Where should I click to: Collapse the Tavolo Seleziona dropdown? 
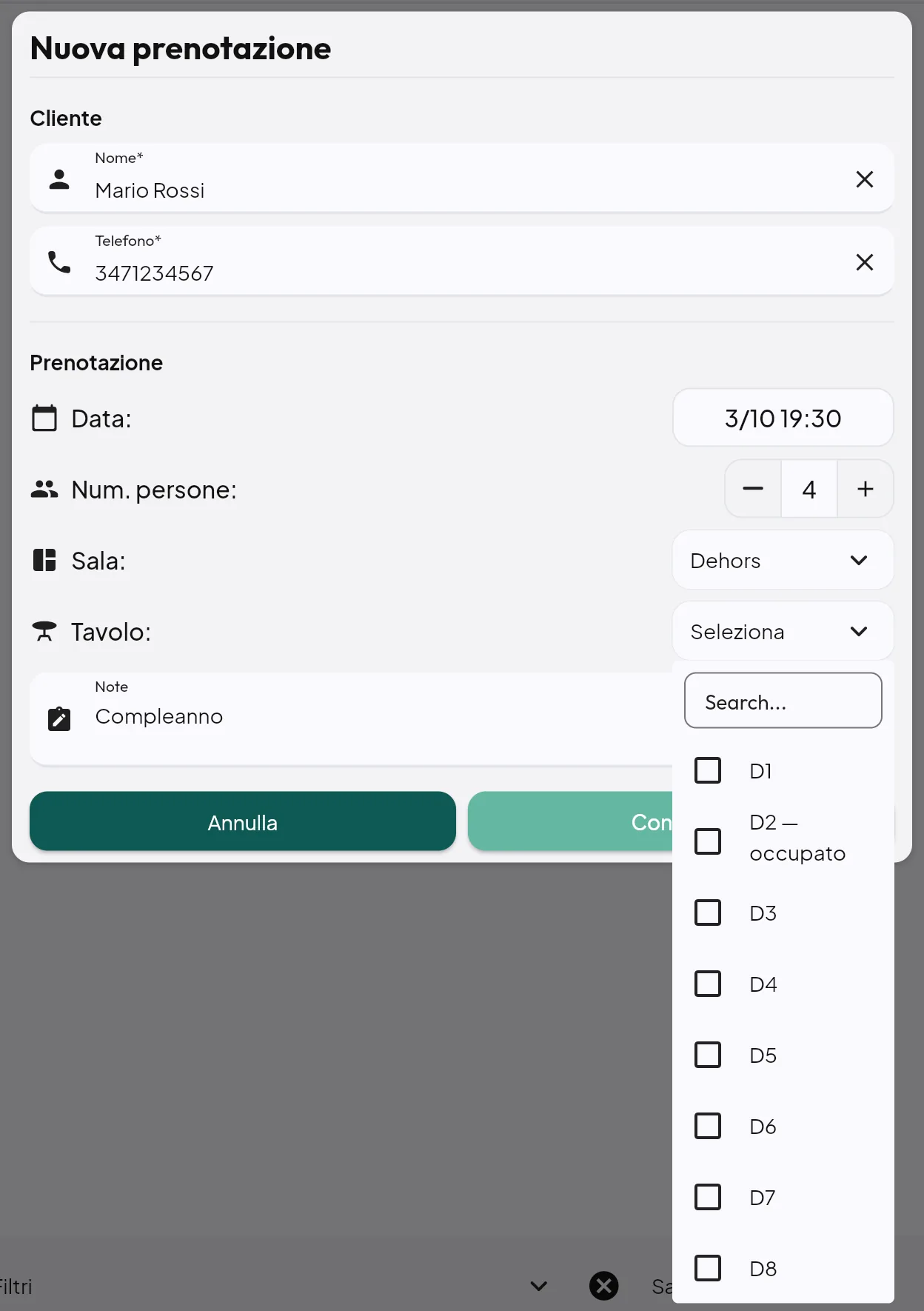tap(783, 631)
